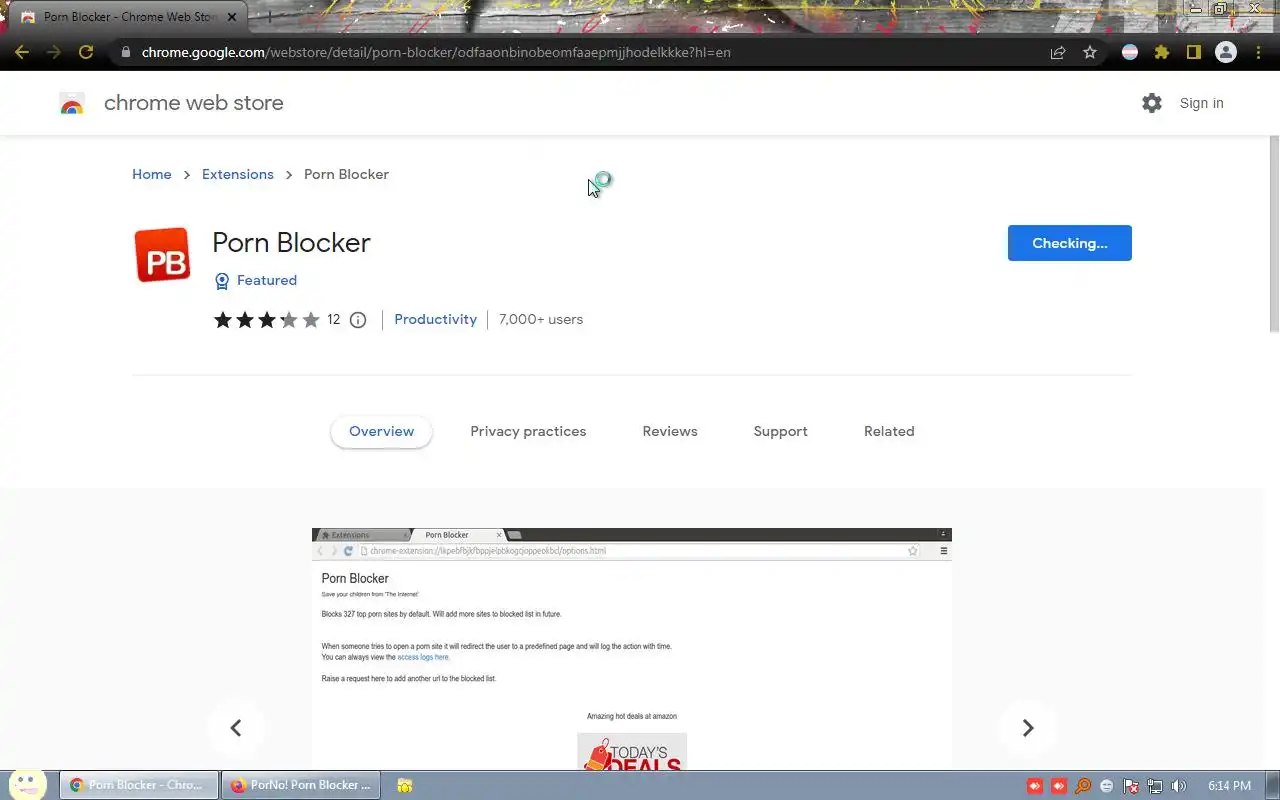Click the 7,000+ users text
The width and height of the screenshot is (1280, 800).
[541, 320]
